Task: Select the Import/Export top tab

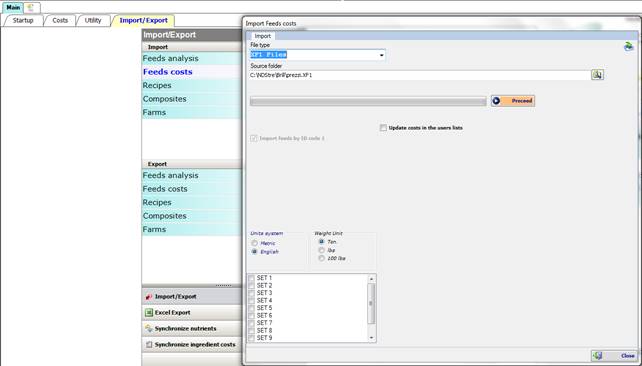Action: [143, 20]
